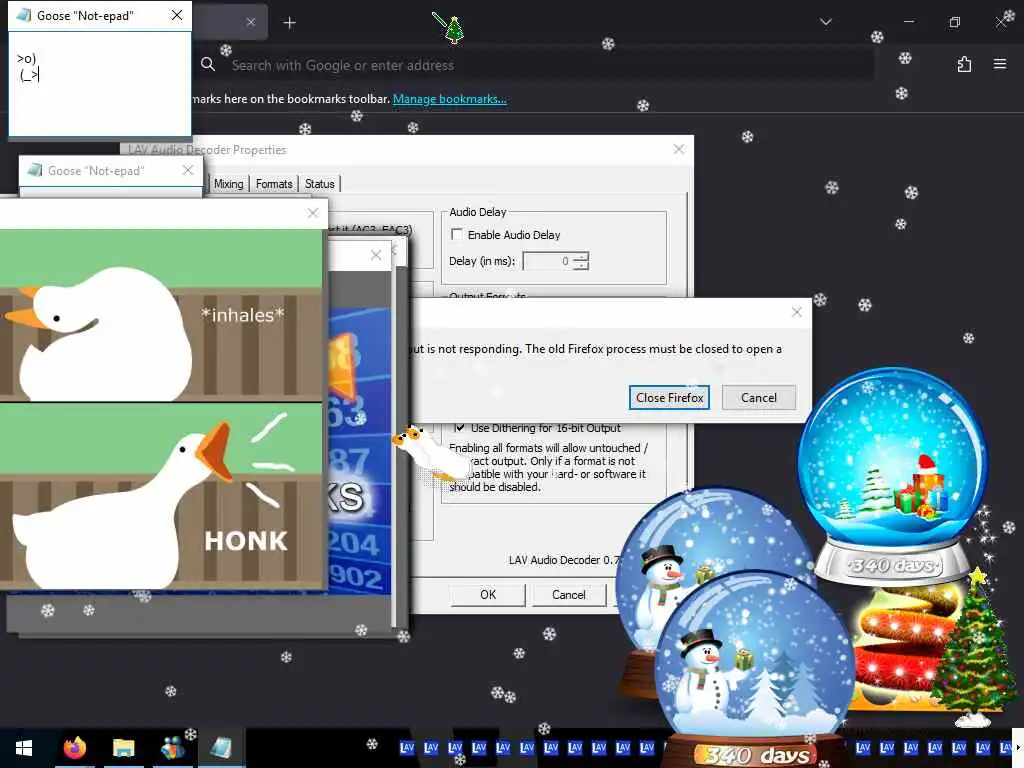Click the Close Firefox button
Image resolution: width=1024 pixels, height=768 pixels.
669,397
